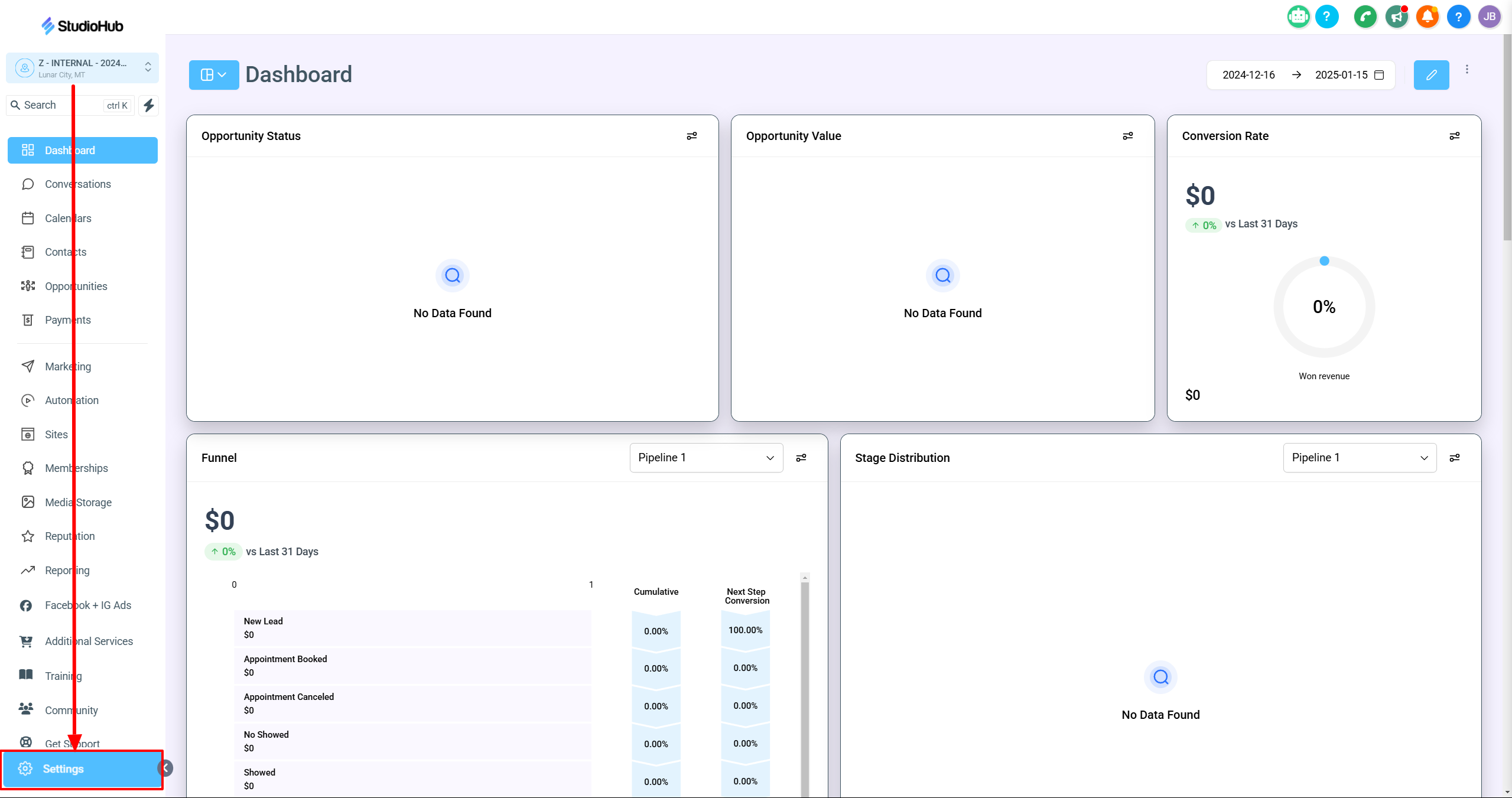The width and height of the screenshot is (1512, 798).
Task: Open Conversations in the sidebar
Action: pos(78,184)
